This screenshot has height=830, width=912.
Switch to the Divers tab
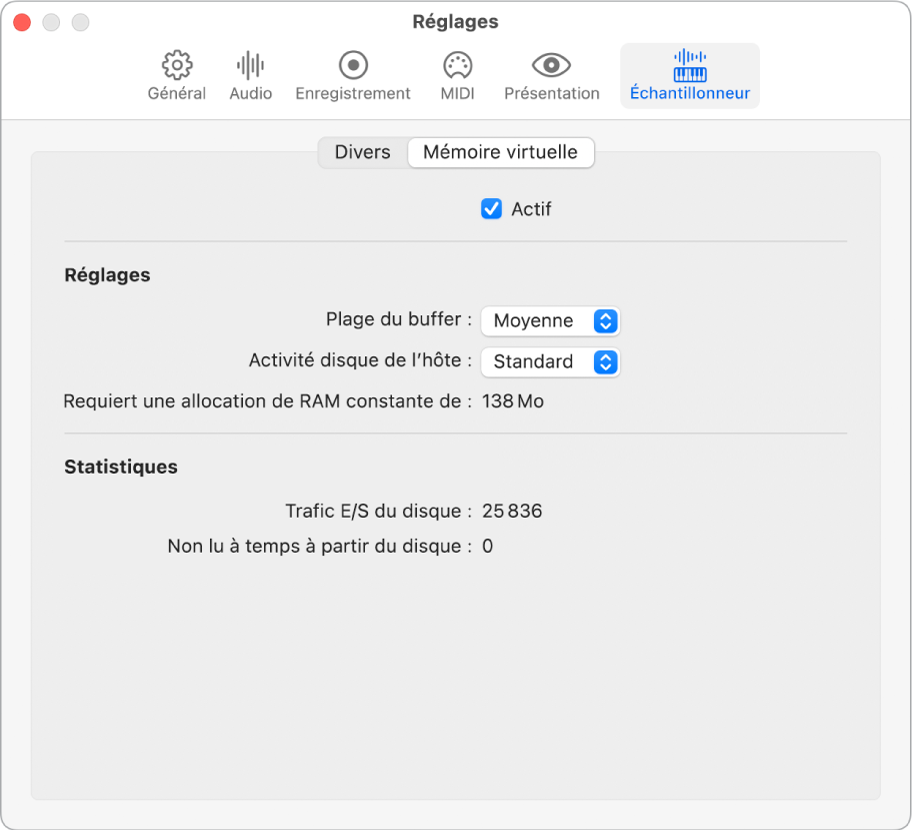363,152
